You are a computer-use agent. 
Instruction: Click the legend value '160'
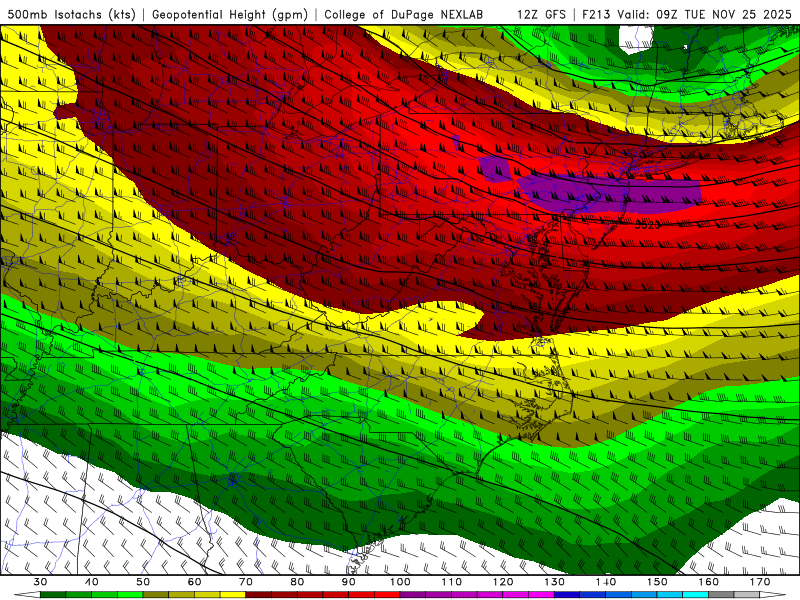point(709,582)
